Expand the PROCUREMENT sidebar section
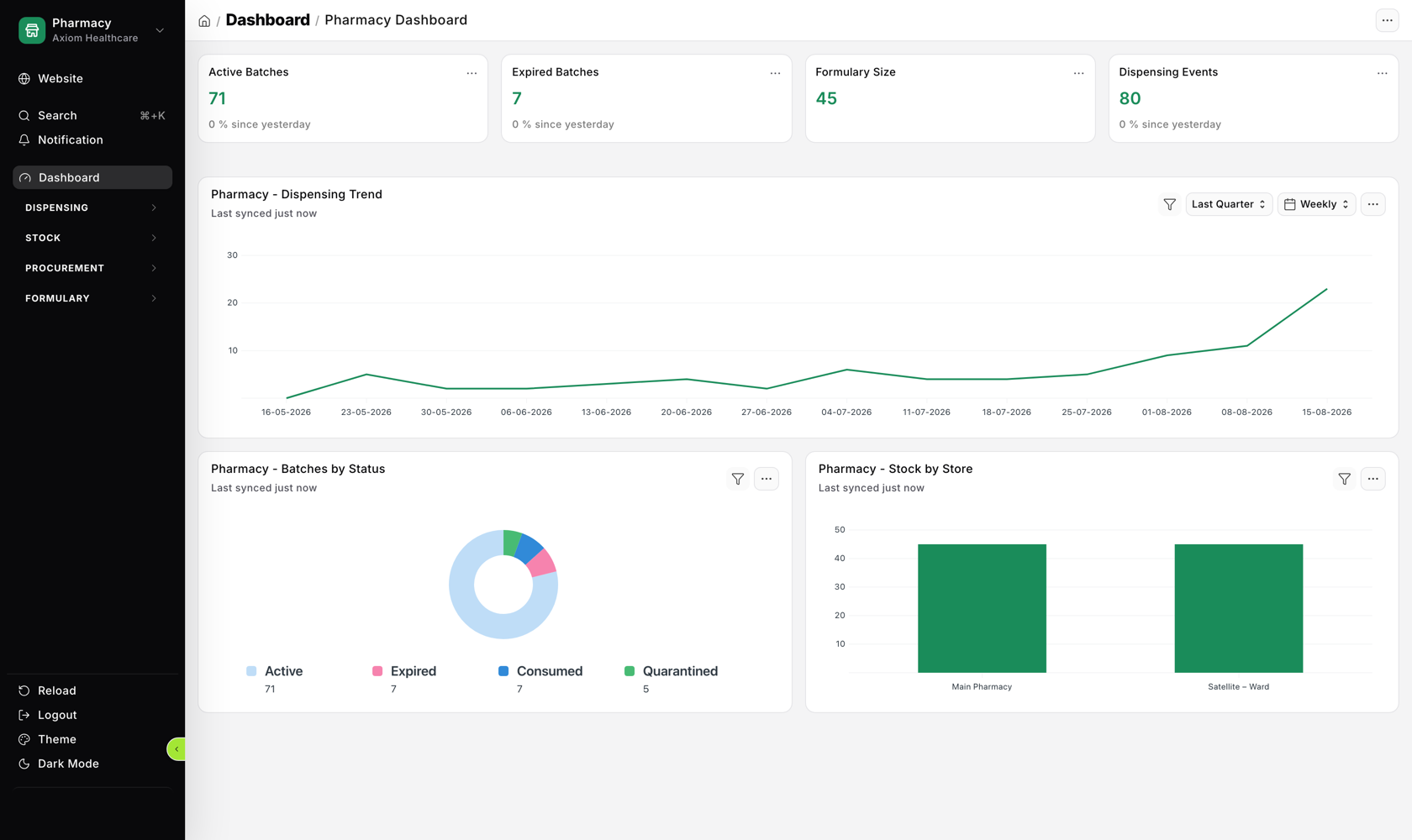The height and width of the screenshot is (840, 1412). click(92, 268)
